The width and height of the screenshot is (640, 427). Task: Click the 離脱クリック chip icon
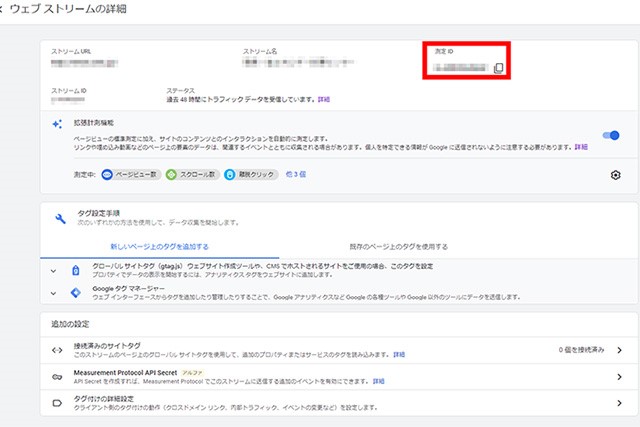click(230, 175)
